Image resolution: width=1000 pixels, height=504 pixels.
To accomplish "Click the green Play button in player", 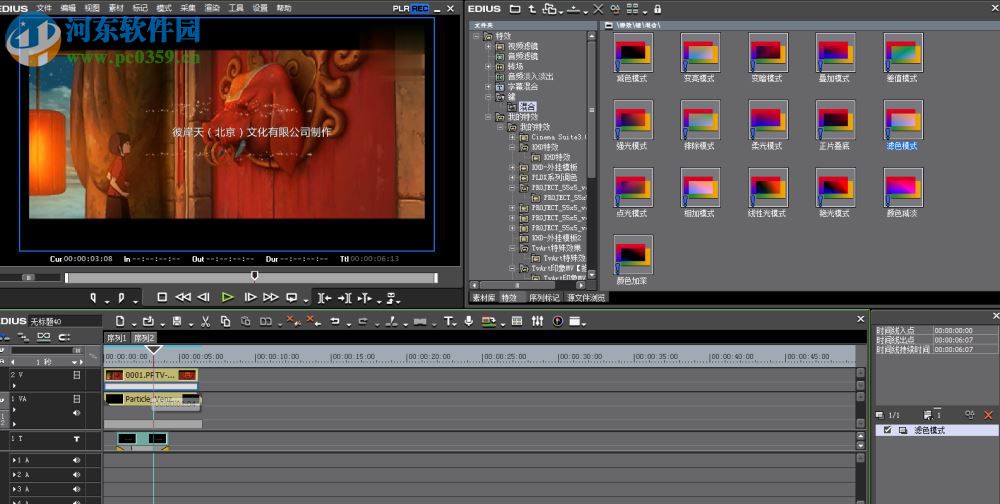I will tap(228, 297).
